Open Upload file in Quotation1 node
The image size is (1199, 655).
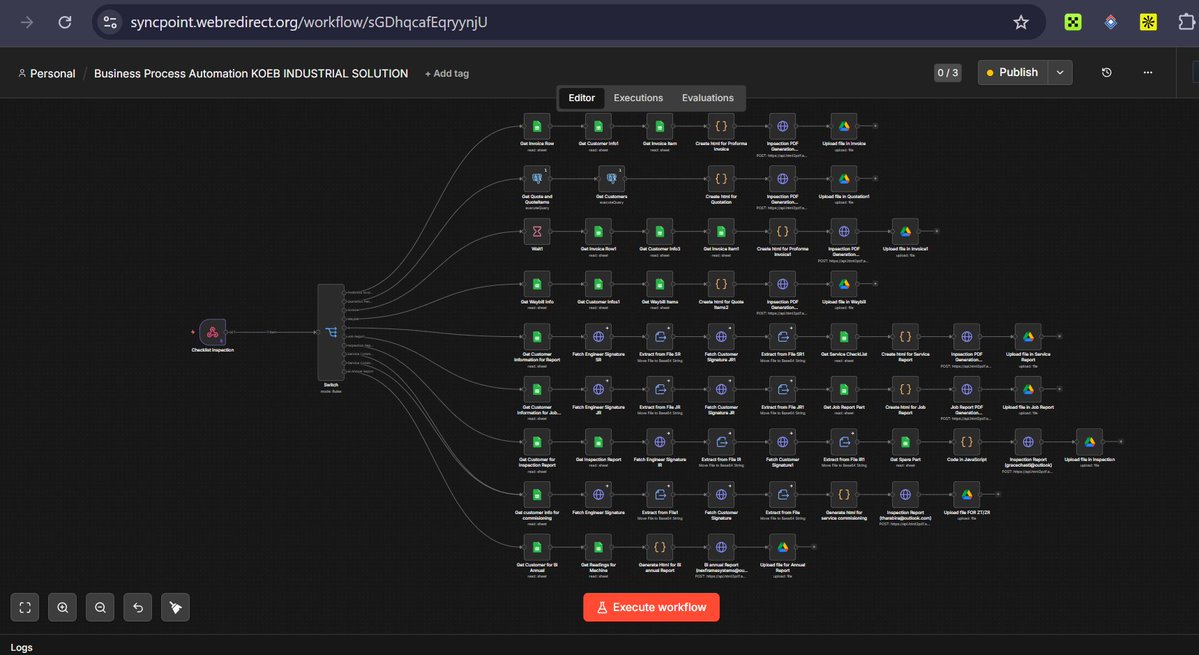[x=844, y=179]
